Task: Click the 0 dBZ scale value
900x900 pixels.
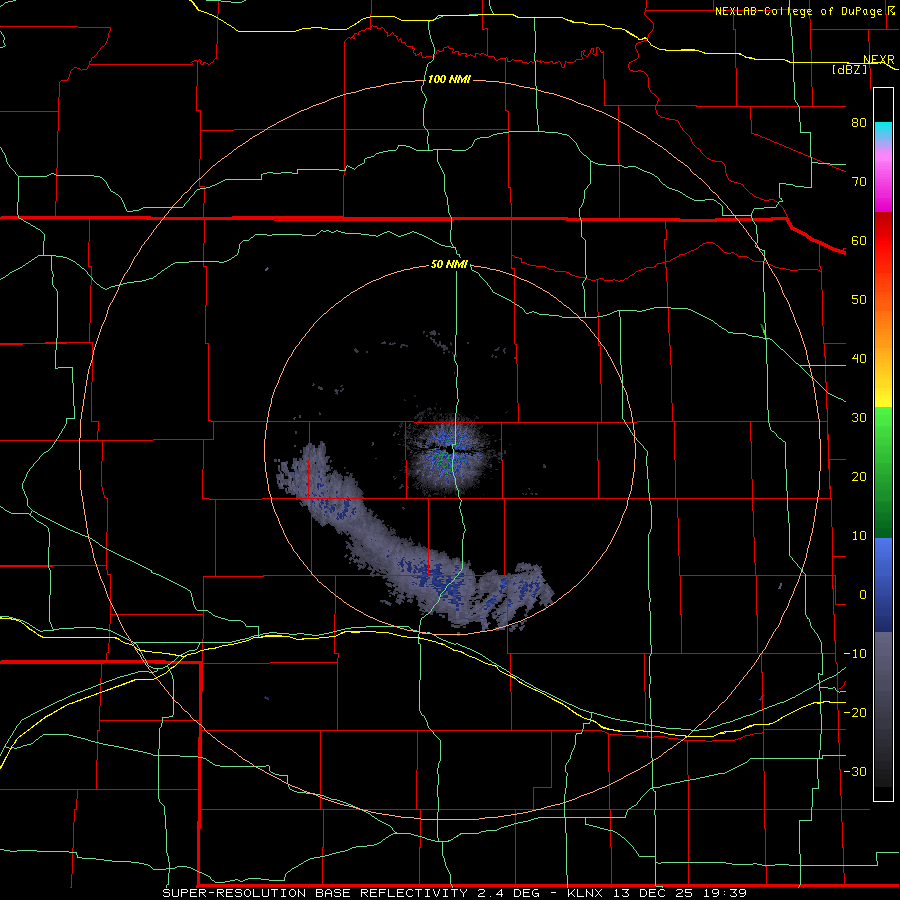Action: point(863,595)
